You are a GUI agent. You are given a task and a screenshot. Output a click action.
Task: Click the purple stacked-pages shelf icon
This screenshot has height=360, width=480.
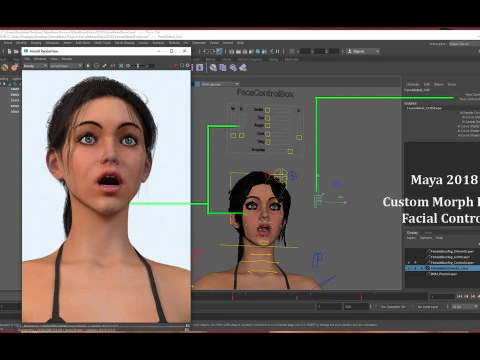click(223, 68)
